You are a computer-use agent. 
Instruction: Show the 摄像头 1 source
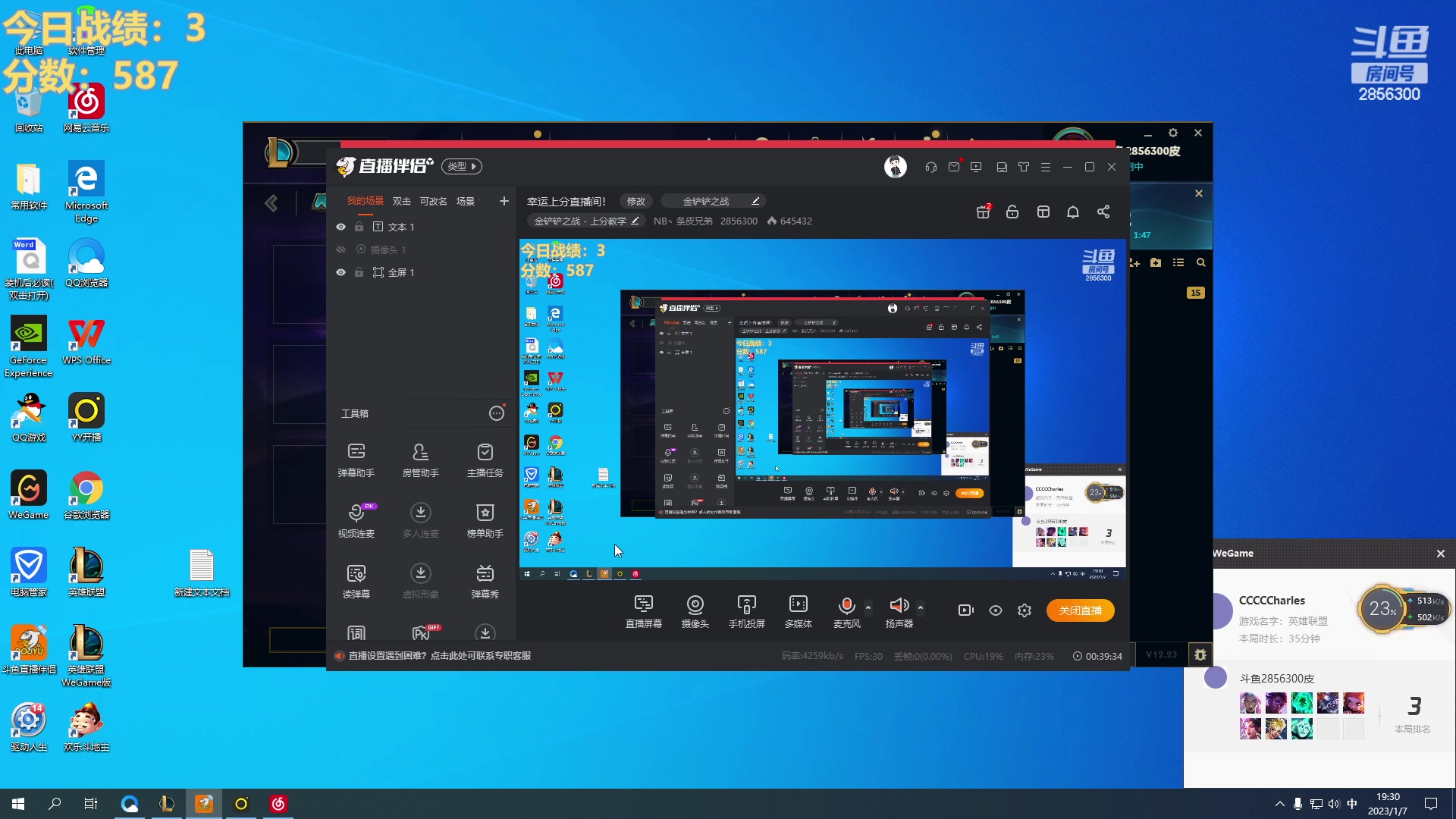click(x=340, y=249)
